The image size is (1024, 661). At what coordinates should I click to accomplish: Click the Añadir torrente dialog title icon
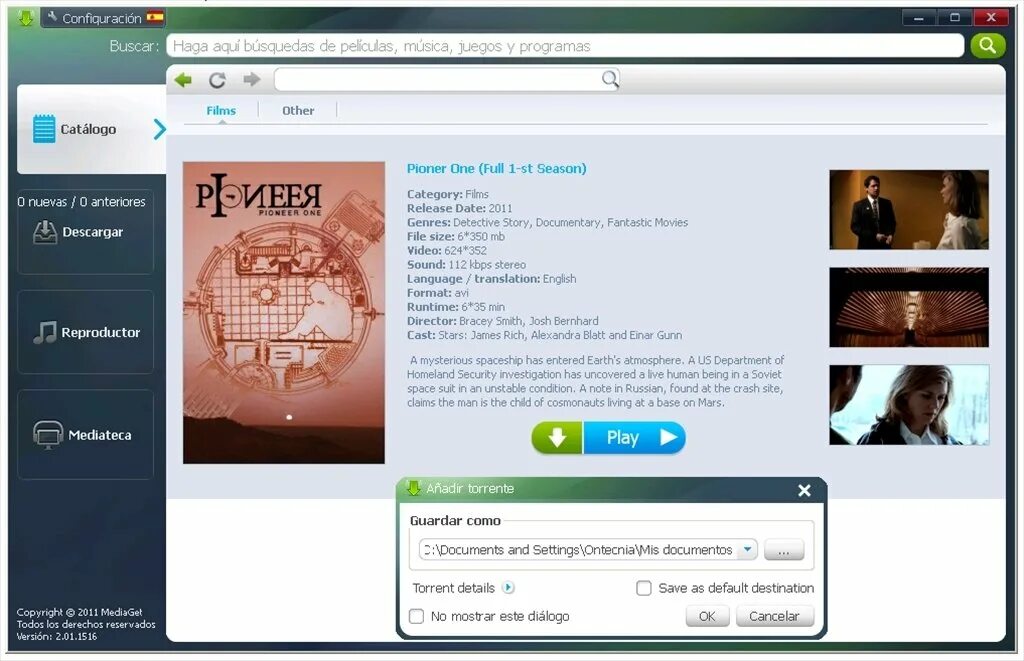tap(413, 488)
